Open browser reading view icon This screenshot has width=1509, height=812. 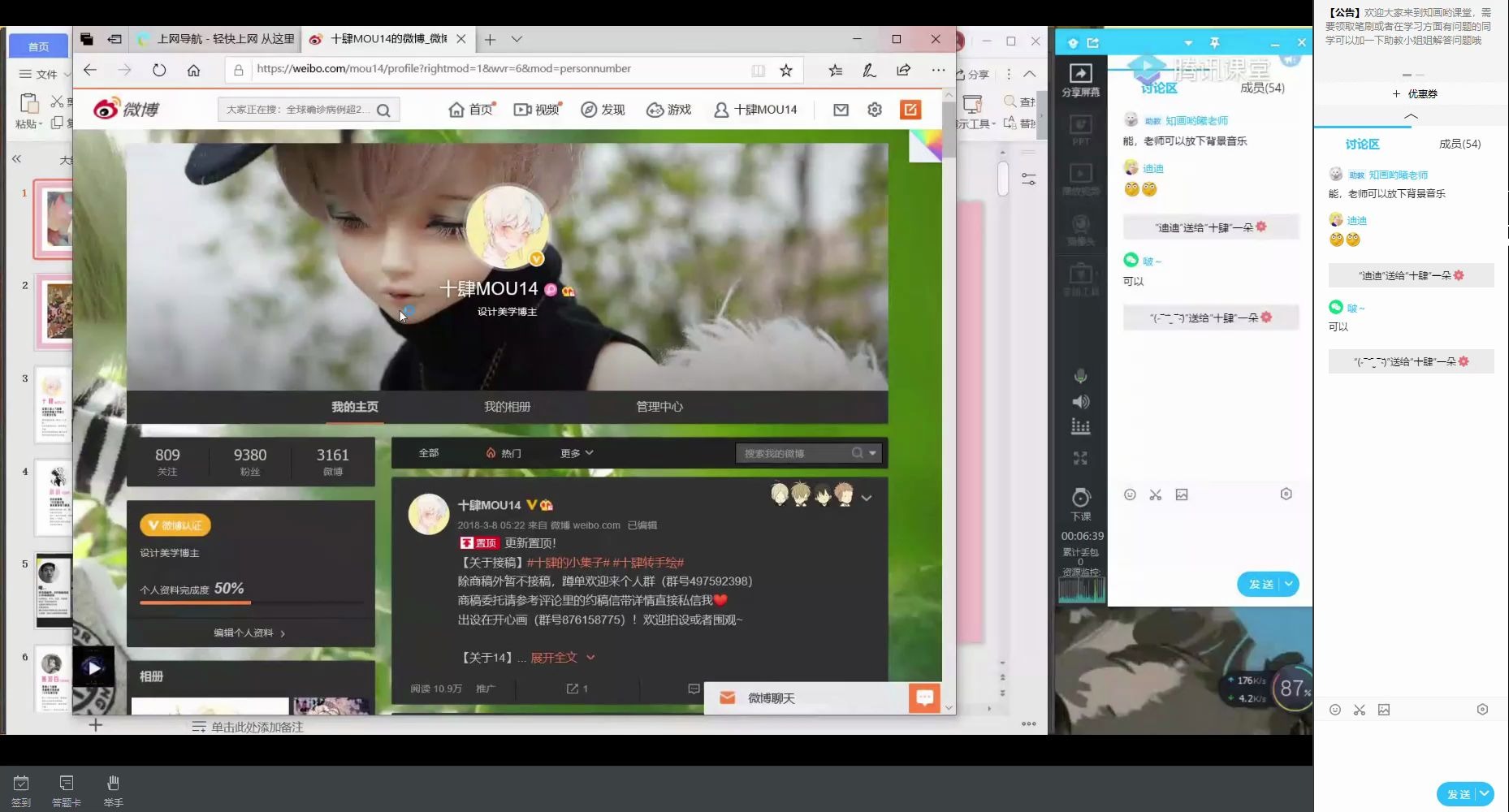(758, 71)
